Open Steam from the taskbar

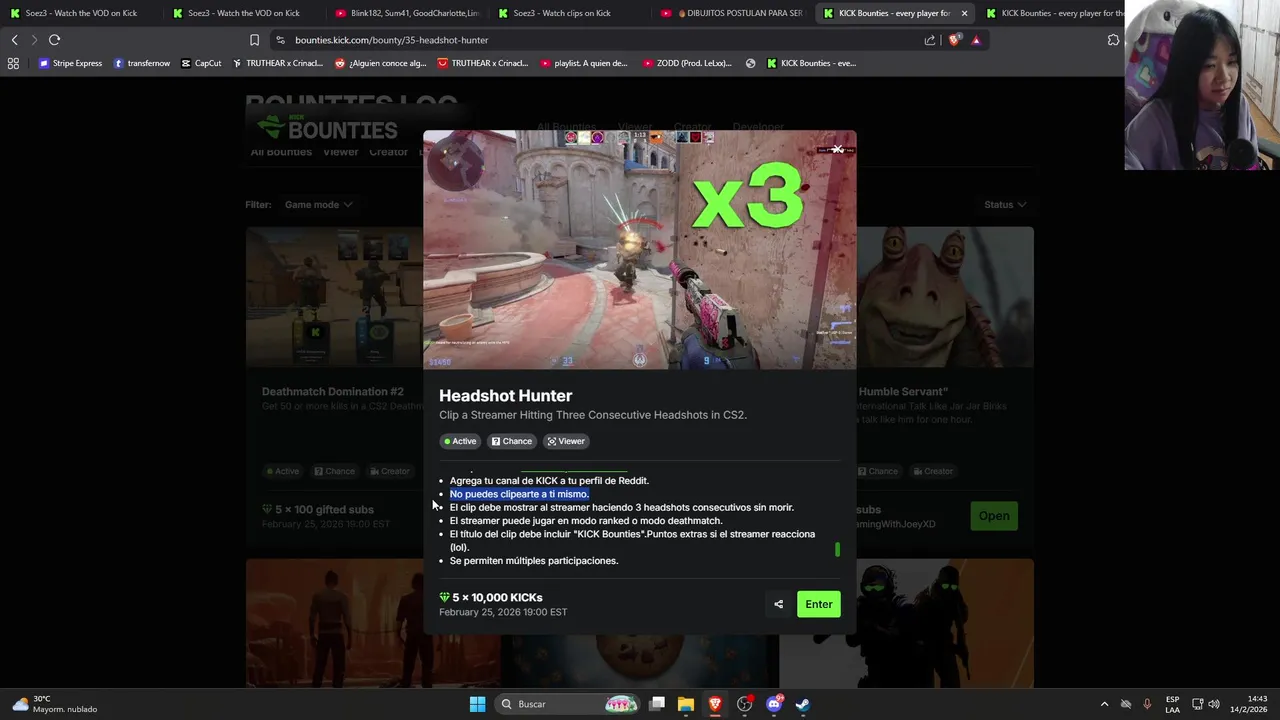pyautogui.click(x=802, y=704)
